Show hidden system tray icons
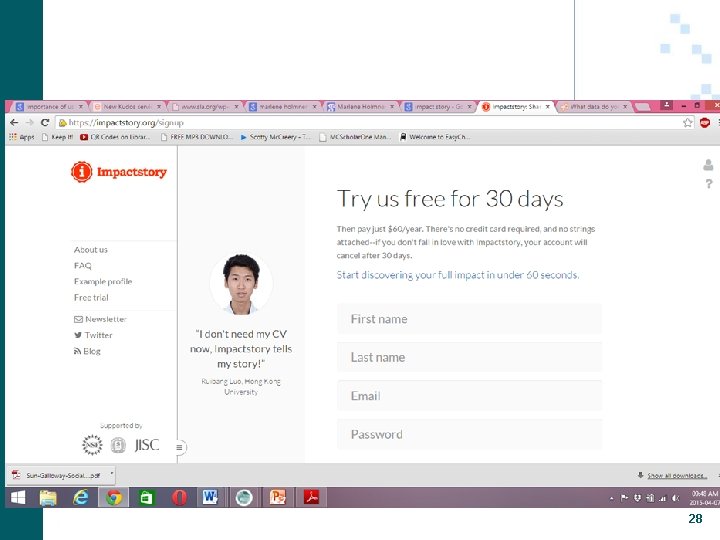This screenshot has height=540, width=720. pyautogui.click(x=612, y=498)
